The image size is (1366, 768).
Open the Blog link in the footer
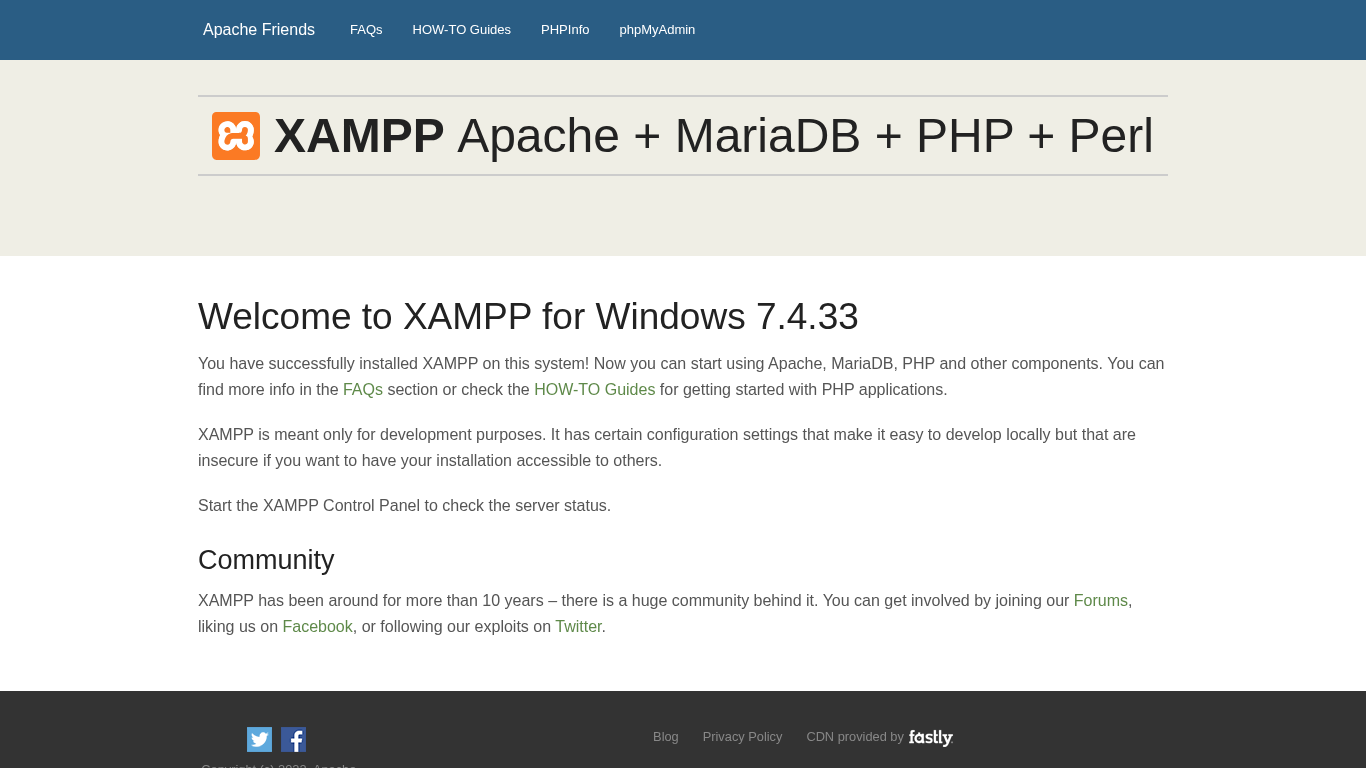[x=665, y=737]
